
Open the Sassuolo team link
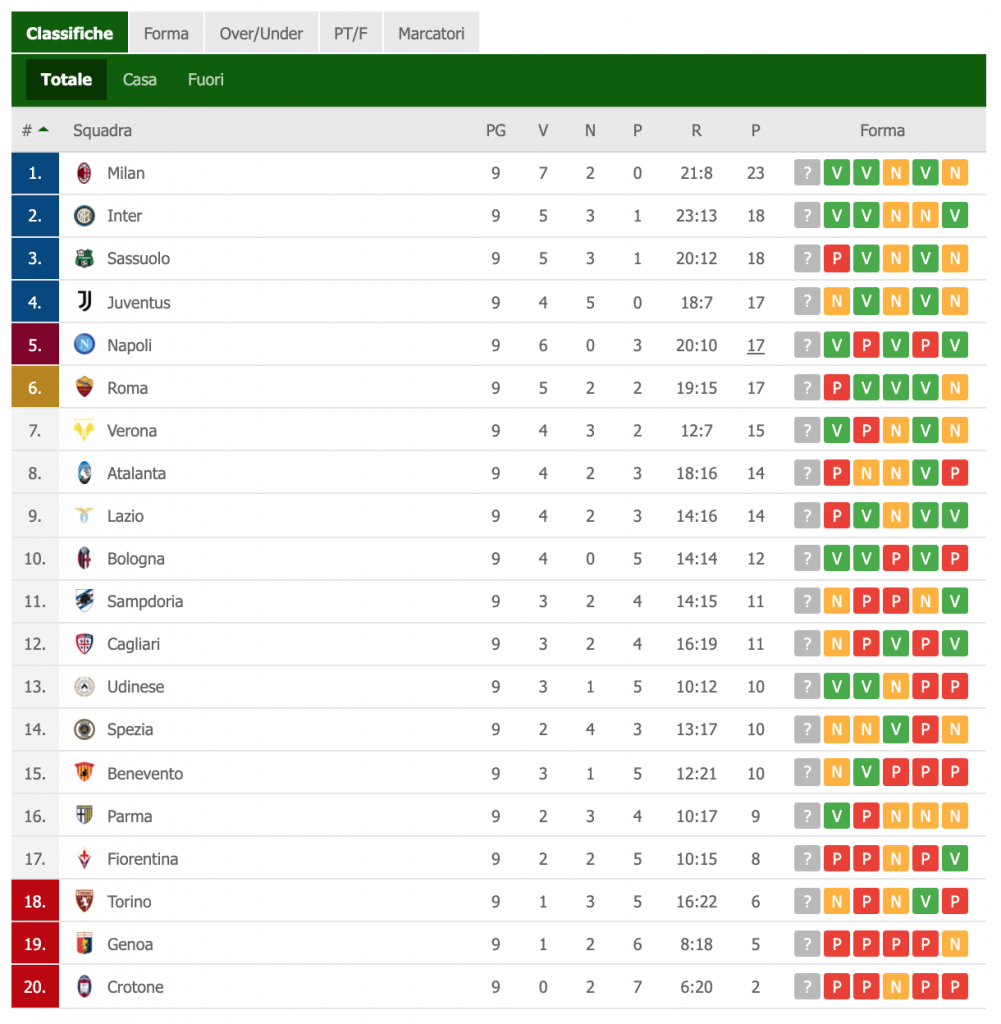pyautogui.click(x=139, y=259)
